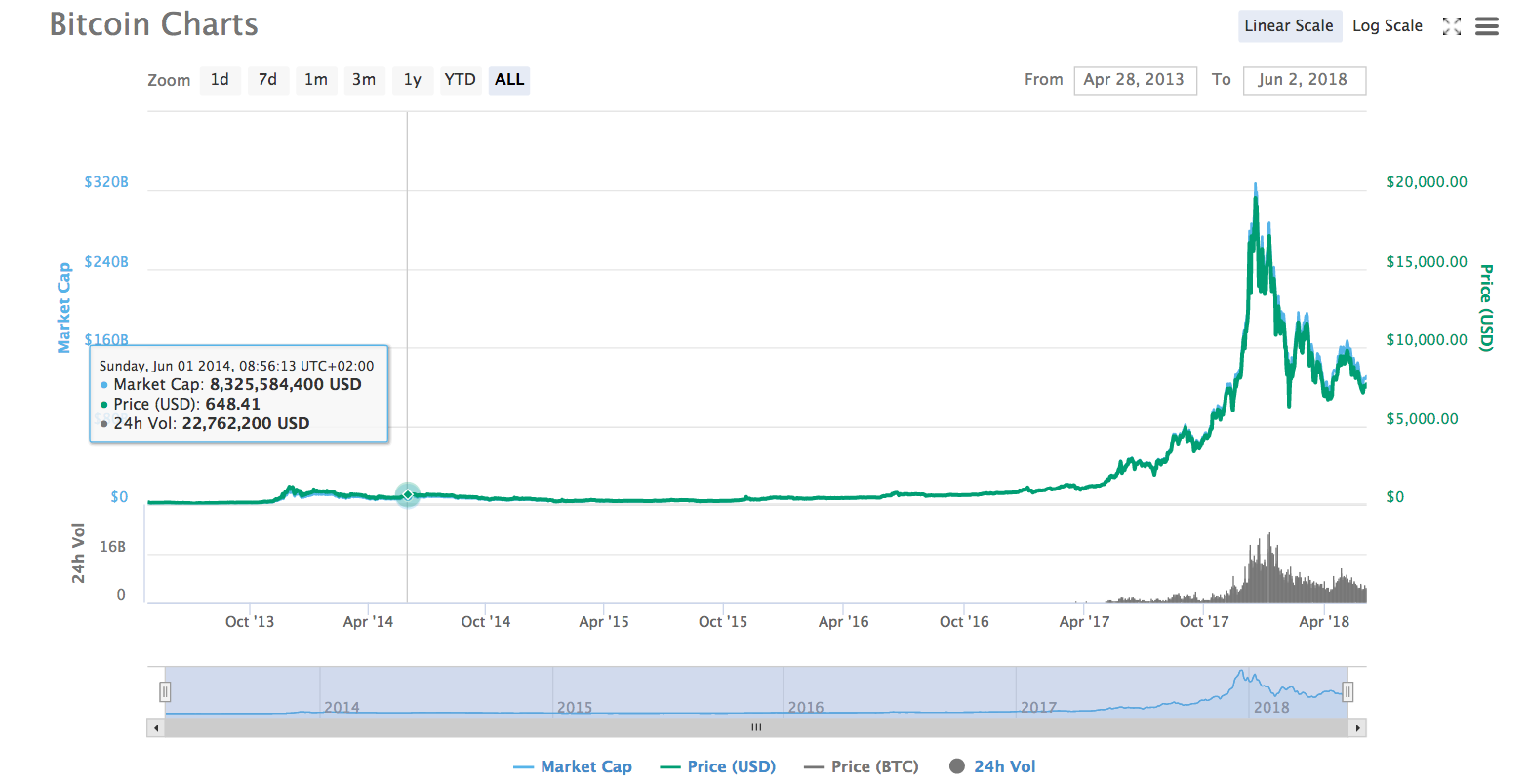
Task: Set zoom to 3m
Action: 364,80
